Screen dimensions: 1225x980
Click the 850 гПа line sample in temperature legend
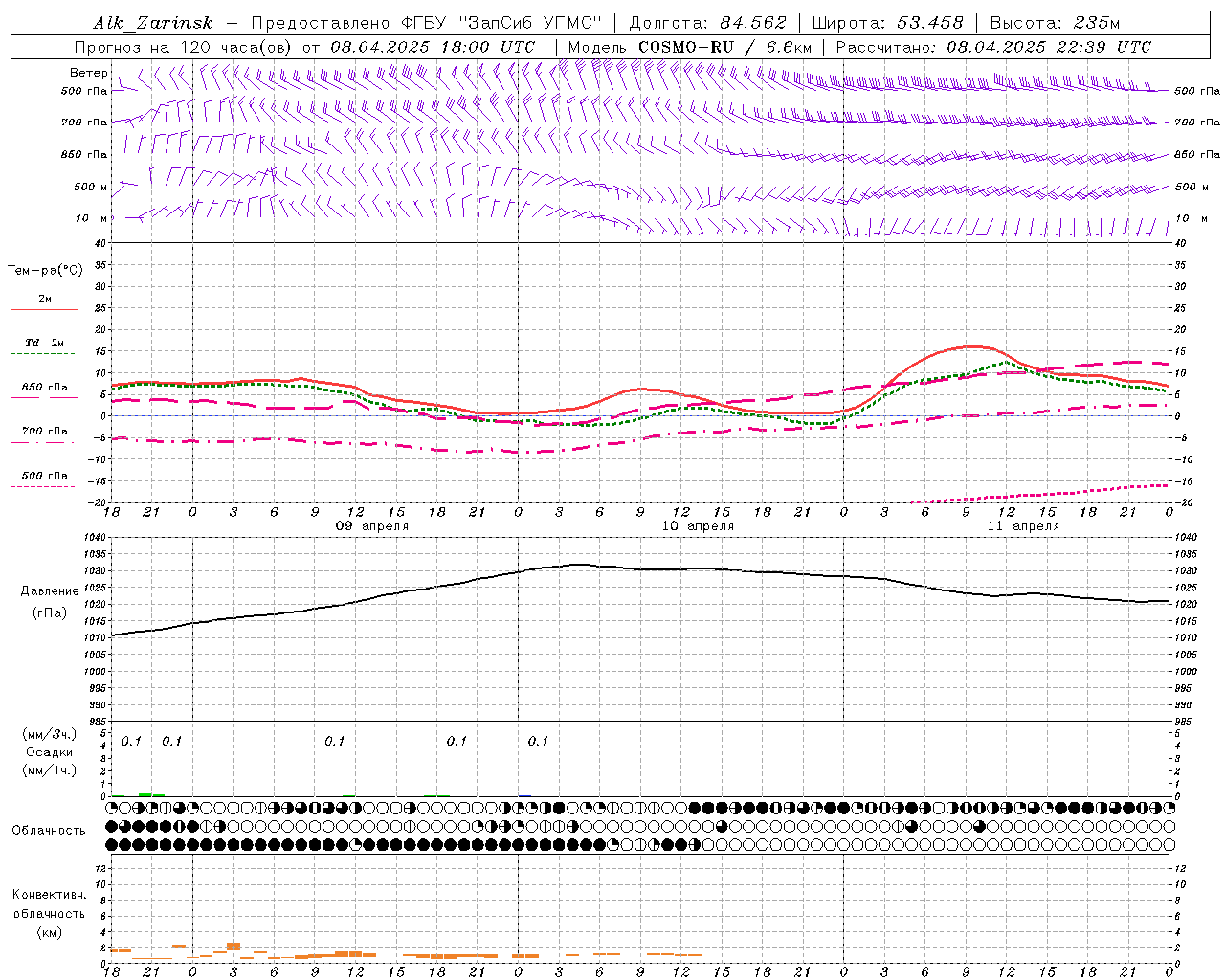(44, 397)
